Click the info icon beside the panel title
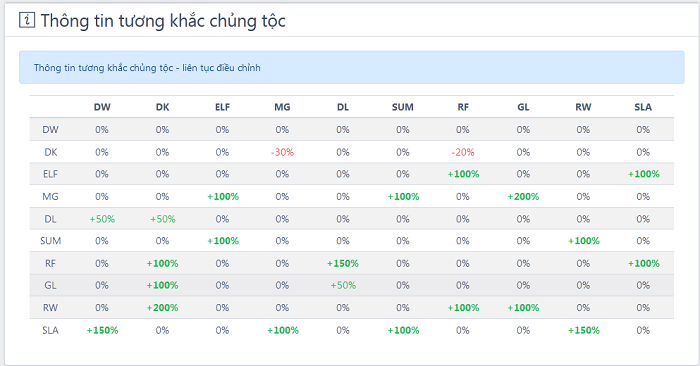 pyautogui.click(x=27, y=20)
